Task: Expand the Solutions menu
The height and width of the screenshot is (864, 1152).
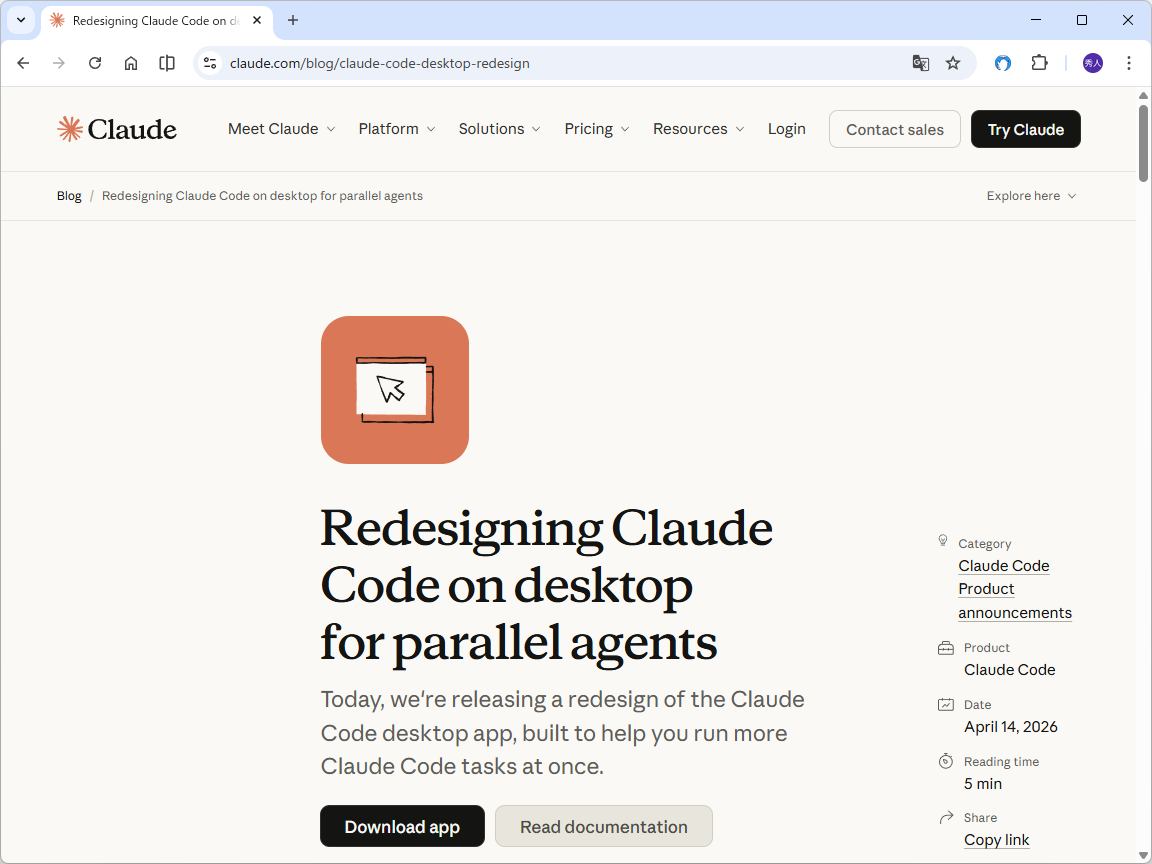Action: click(500, 129)
